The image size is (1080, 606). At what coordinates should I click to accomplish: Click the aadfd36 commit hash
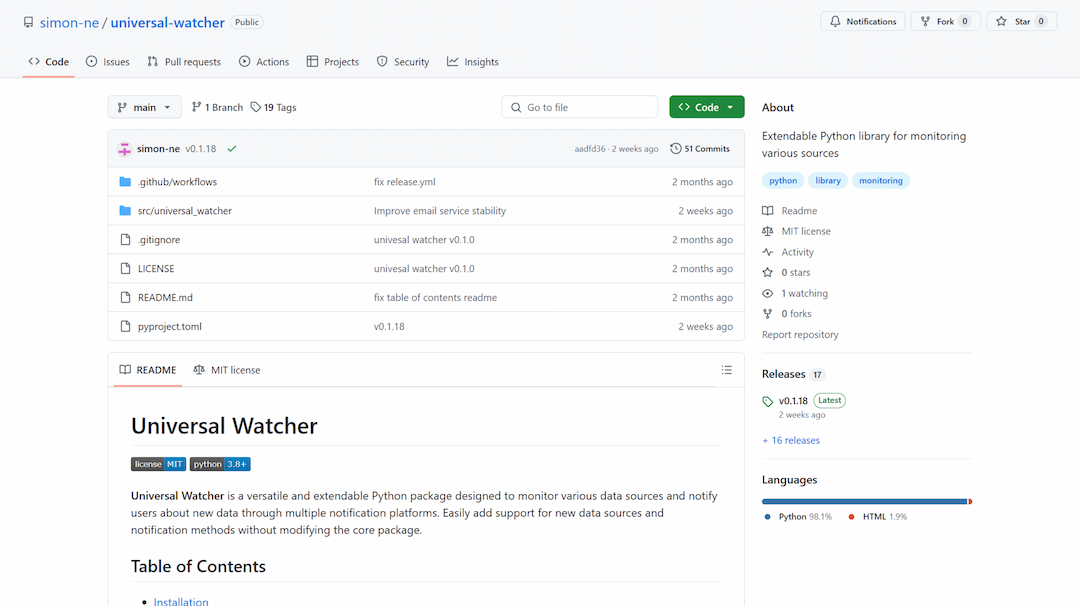pyautogui.click(x=590, y=149)
